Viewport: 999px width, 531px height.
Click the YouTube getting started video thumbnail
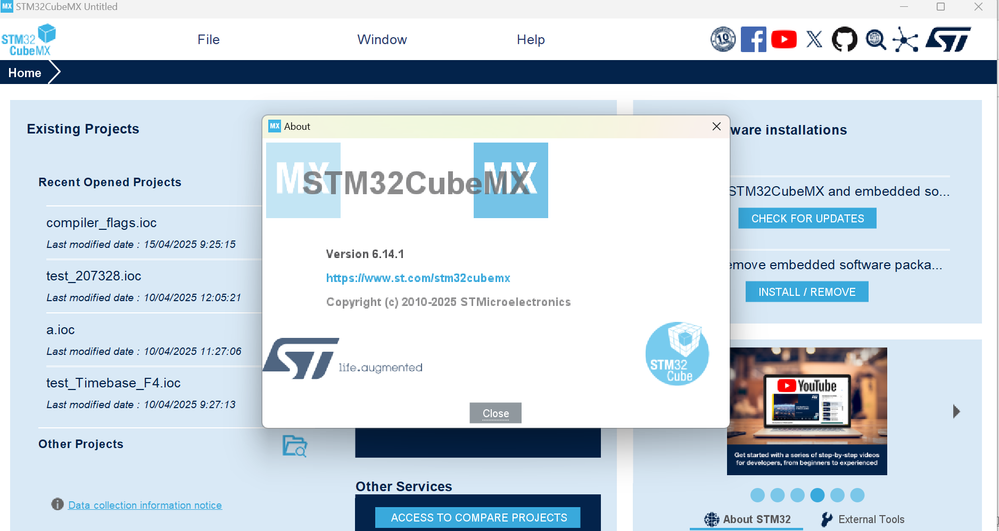click(x=807, y=411)
